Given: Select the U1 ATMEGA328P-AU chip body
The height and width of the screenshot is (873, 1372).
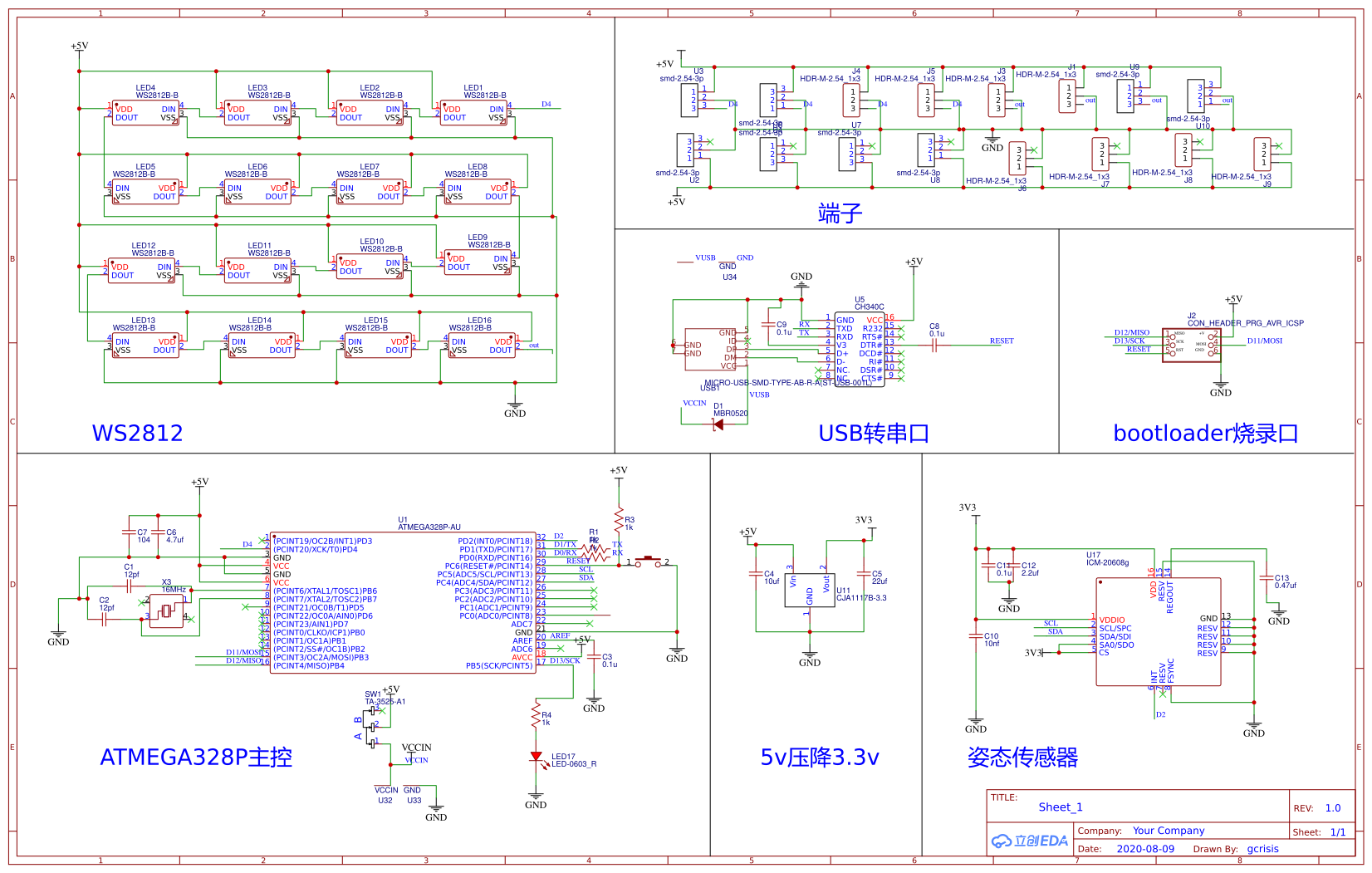Looking at the screenshot, I should click(x=403, y=603).
